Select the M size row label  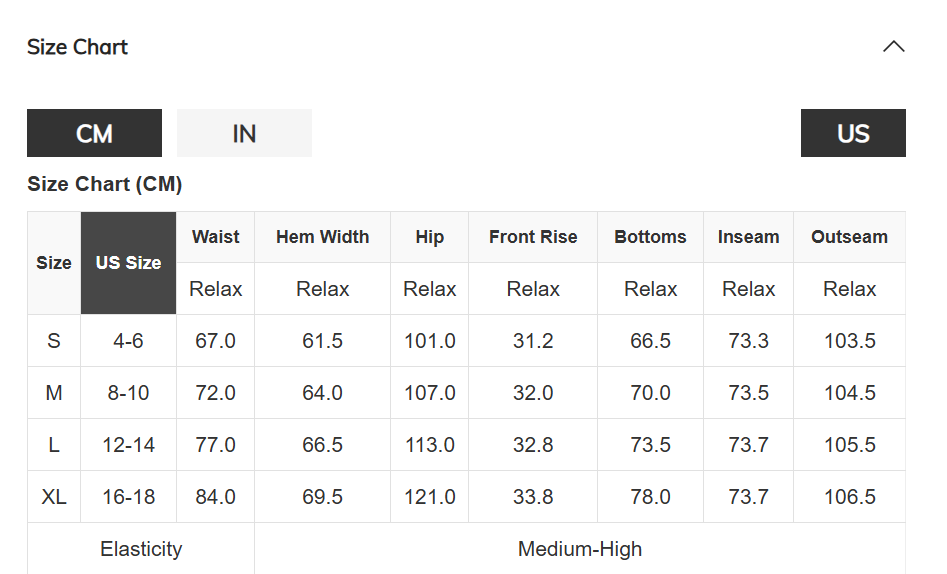coord(54,393)
